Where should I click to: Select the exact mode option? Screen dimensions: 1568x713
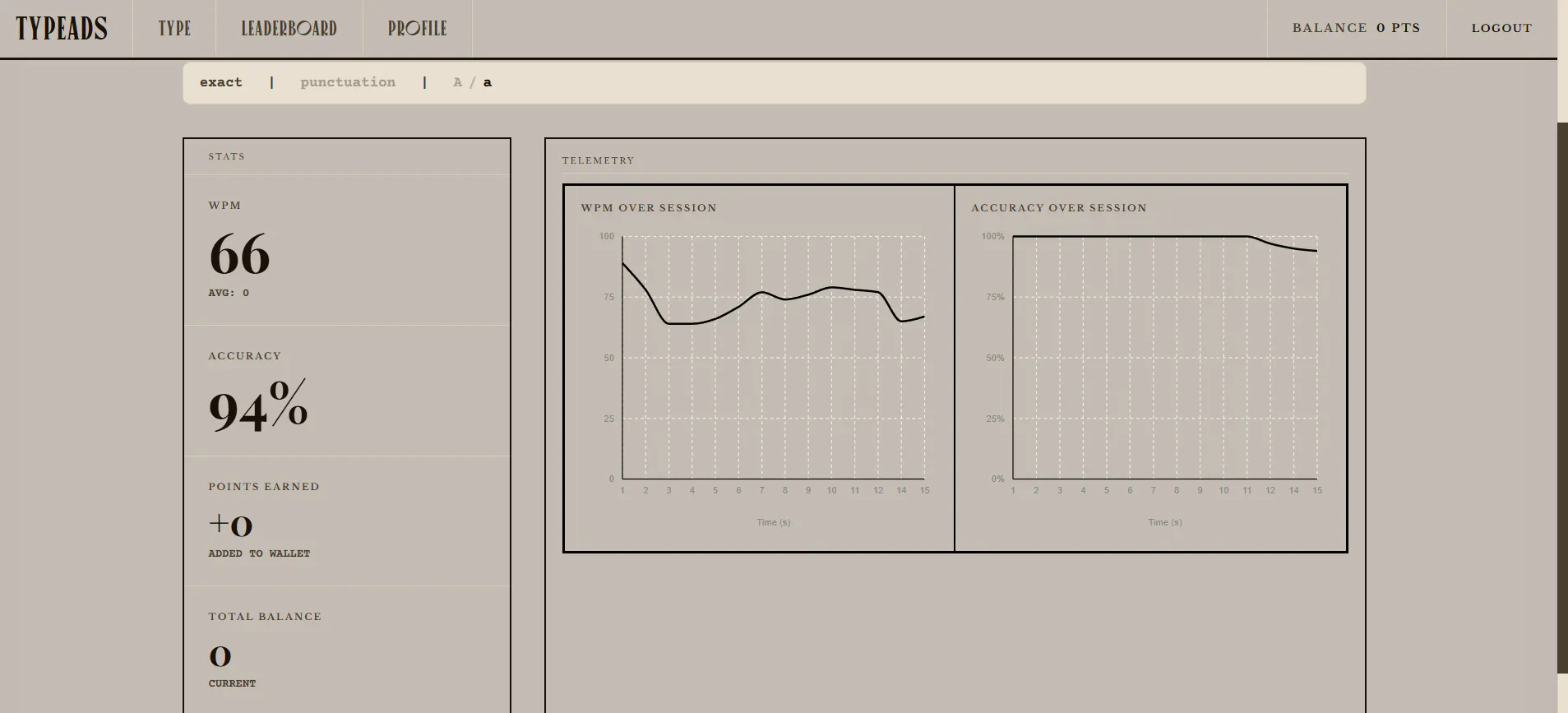click(221, 82)
